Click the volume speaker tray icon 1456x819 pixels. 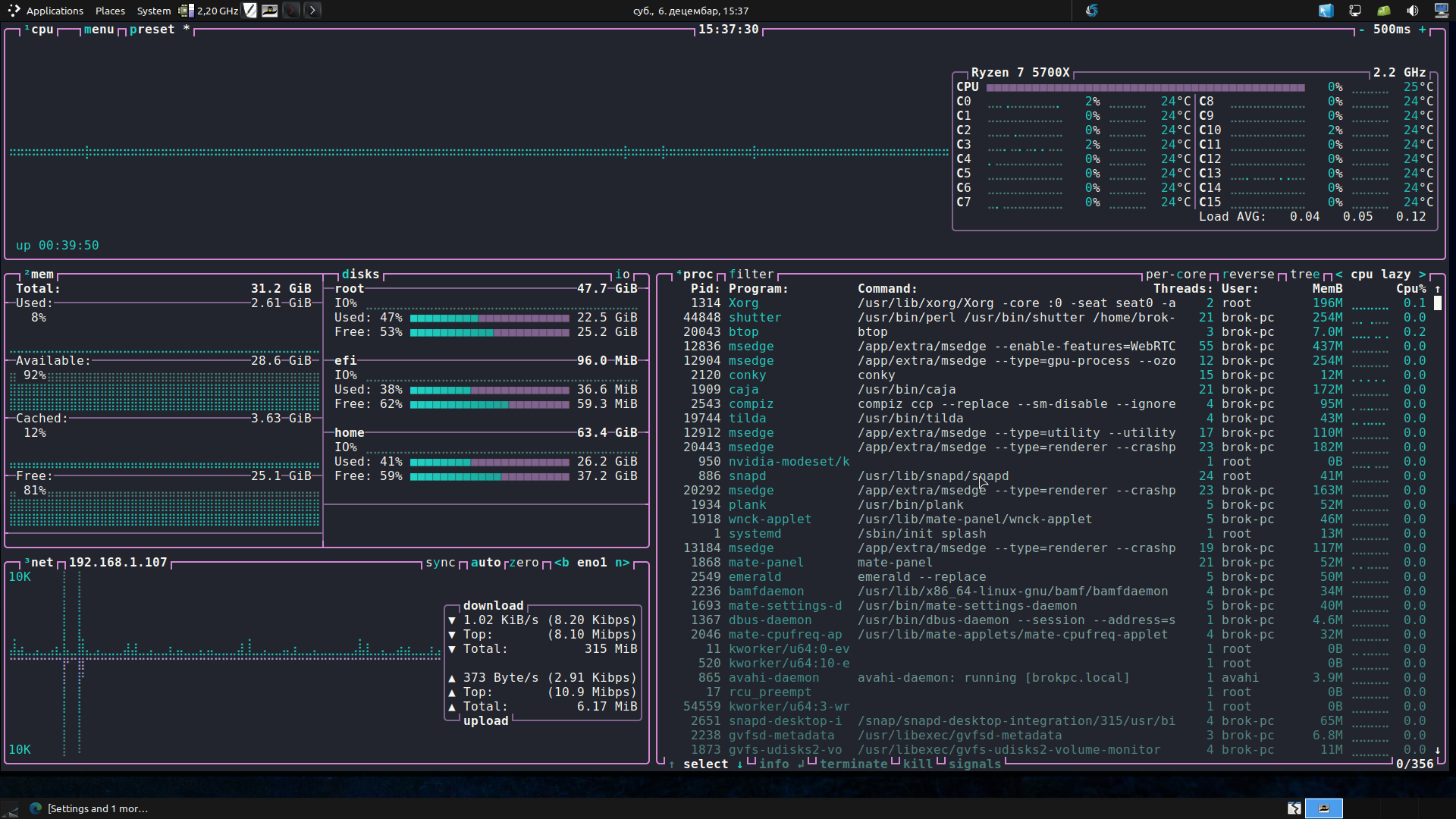pyautogui.click(x=1412, y=11)
